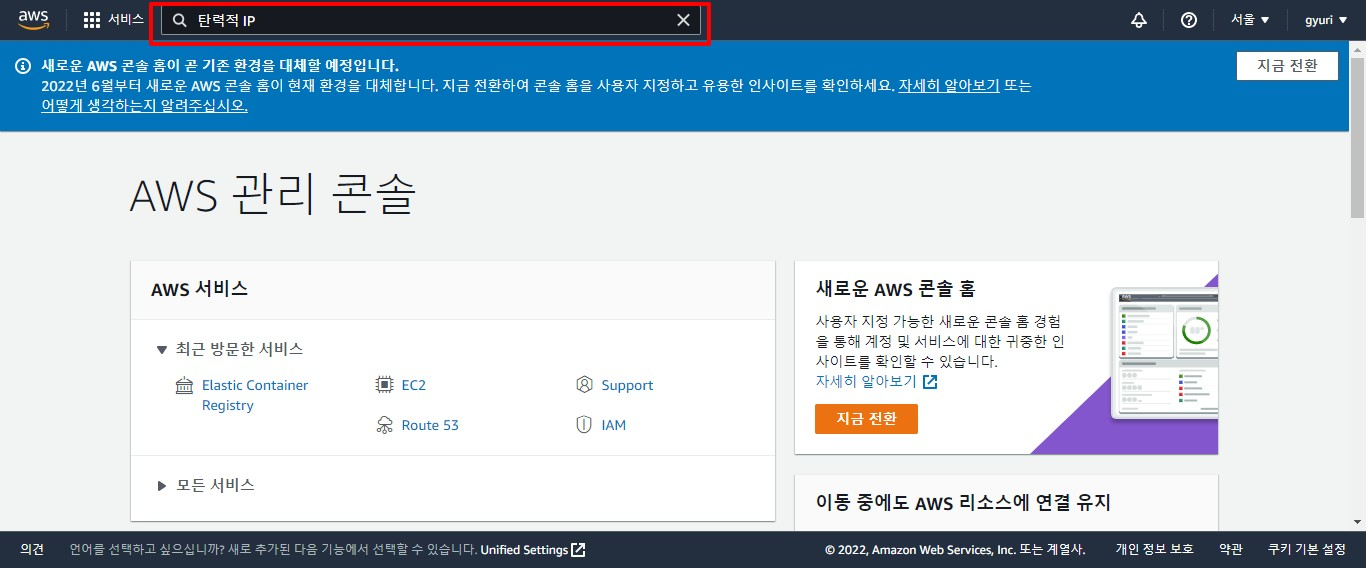
Task: Open Route 53 service link
Action: click(430, 425)
